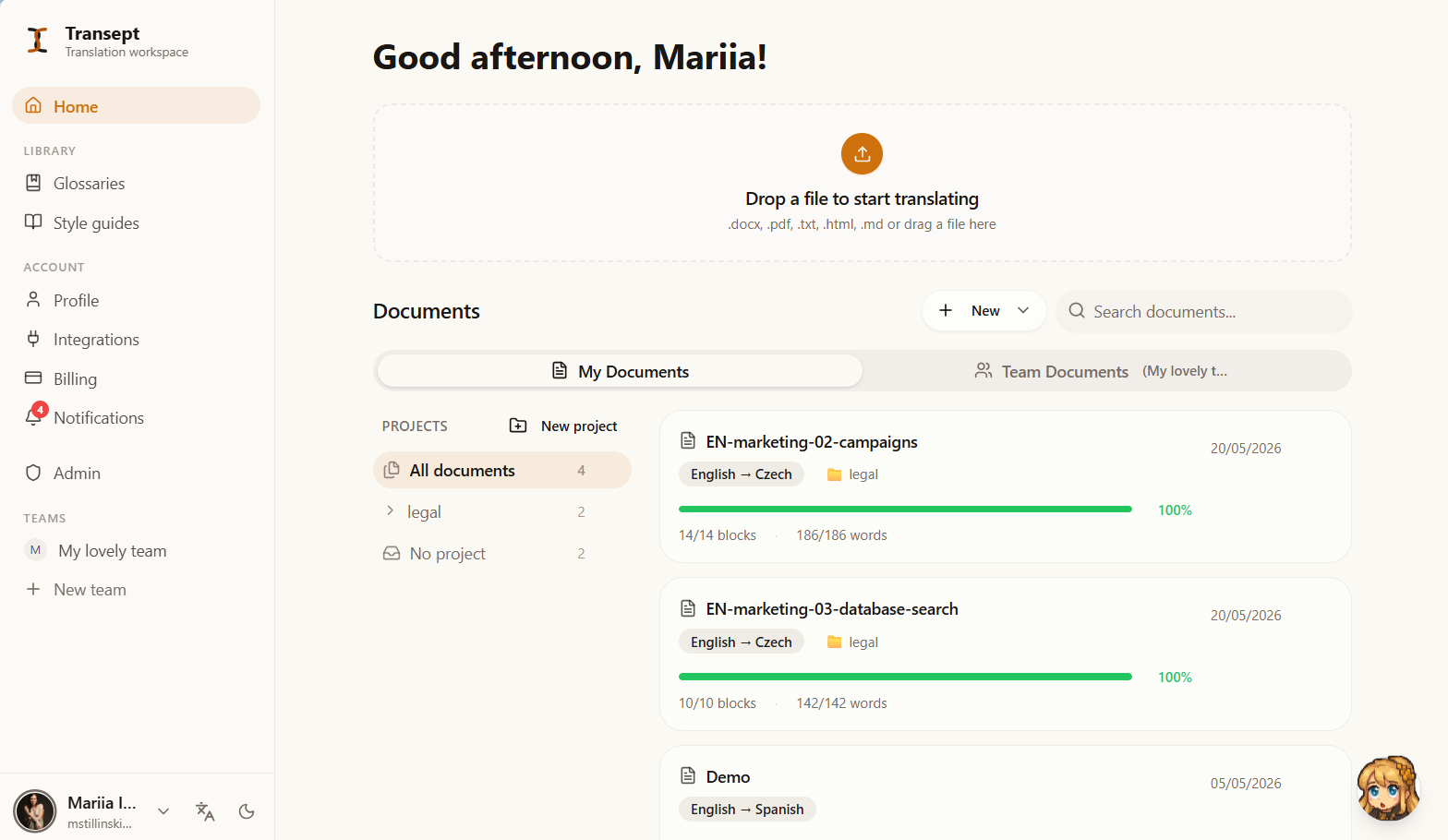Click the Integrations plug icon

coord(33,339)
